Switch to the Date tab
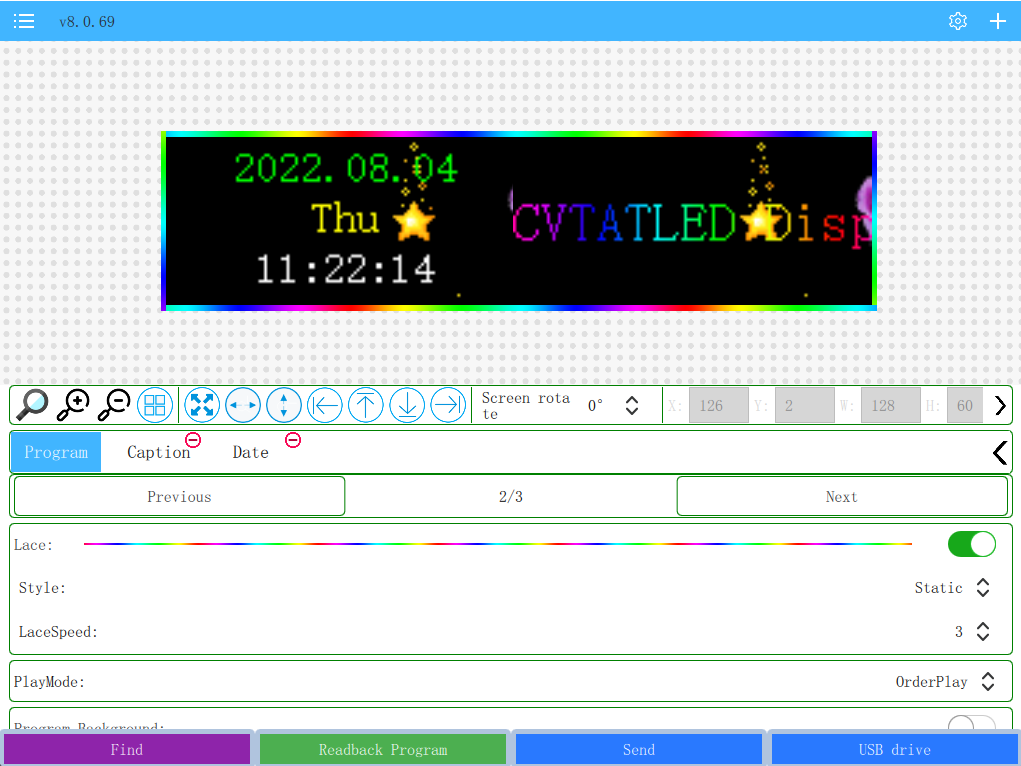This screenshot has width=1021, height=766. click(251, 452)
